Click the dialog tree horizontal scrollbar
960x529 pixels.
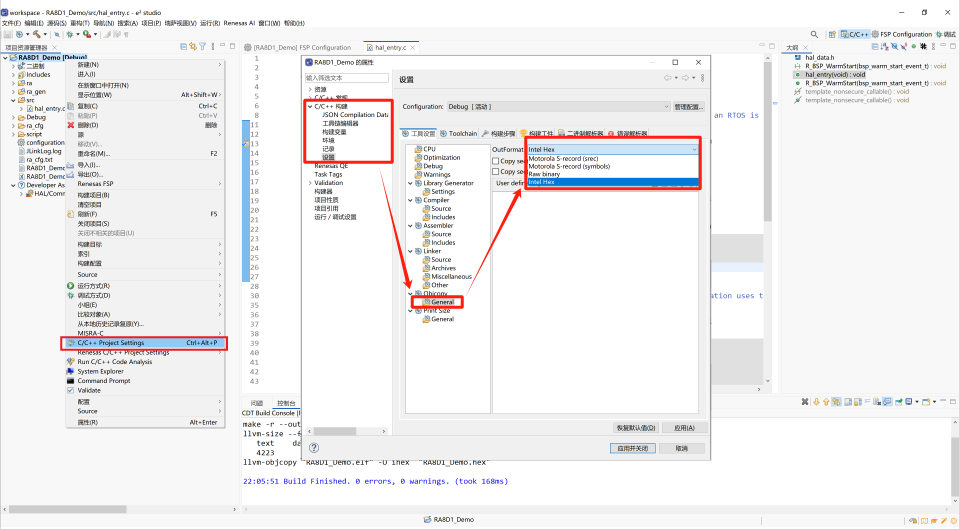pyautogui.click(x=347, y=431)
